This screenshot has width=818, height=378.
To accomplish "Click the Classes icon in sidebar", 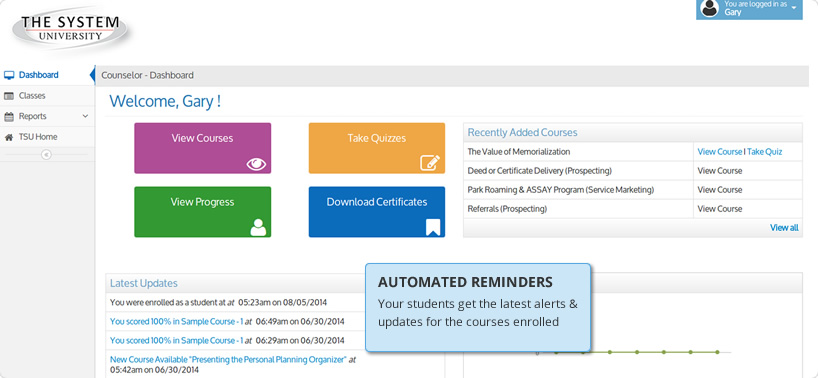I will click(9, 96).
